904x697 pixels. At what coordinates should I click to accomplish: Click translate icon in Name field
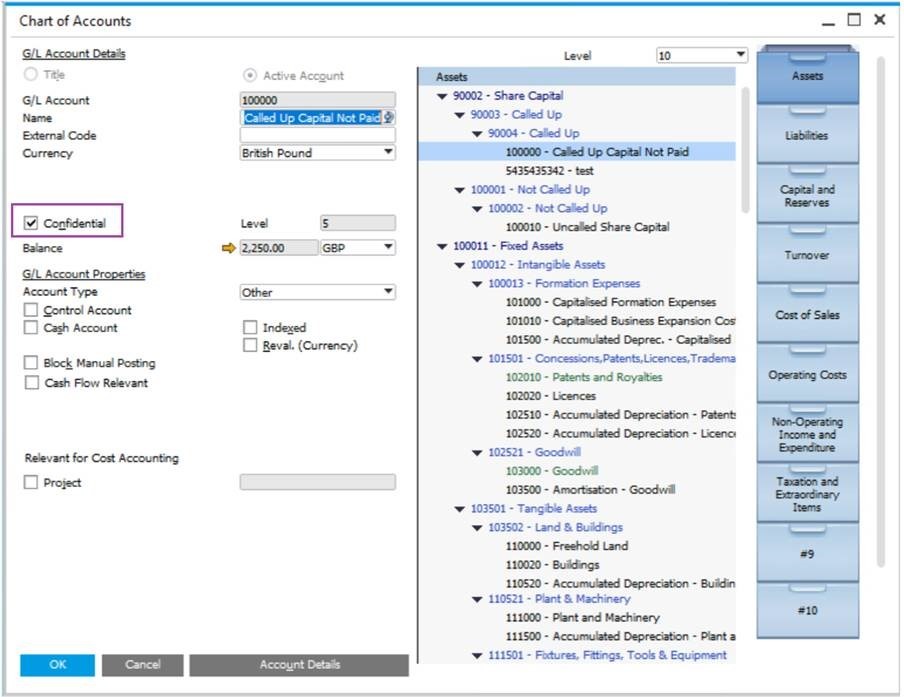click(x=389, y=118)
